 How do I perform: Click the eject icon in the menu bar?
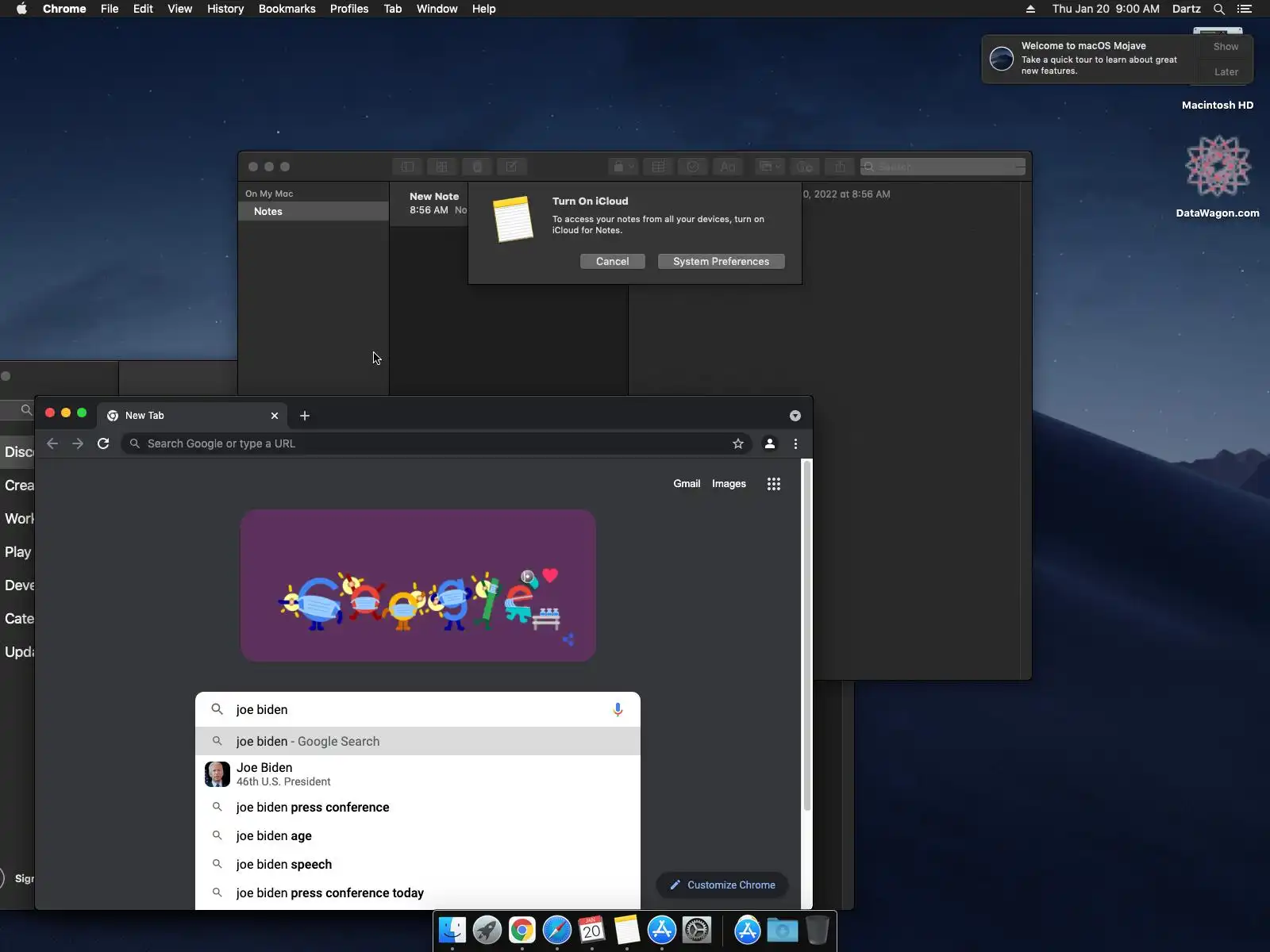pos(1030,9)
